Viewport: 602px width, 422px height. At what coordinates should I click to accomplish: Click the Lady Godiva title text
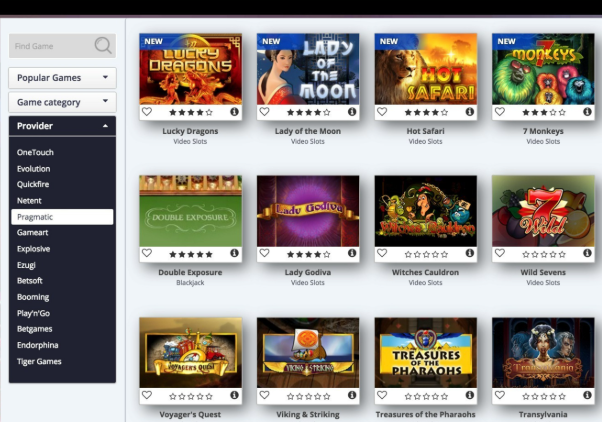click(x=308, y=272)
